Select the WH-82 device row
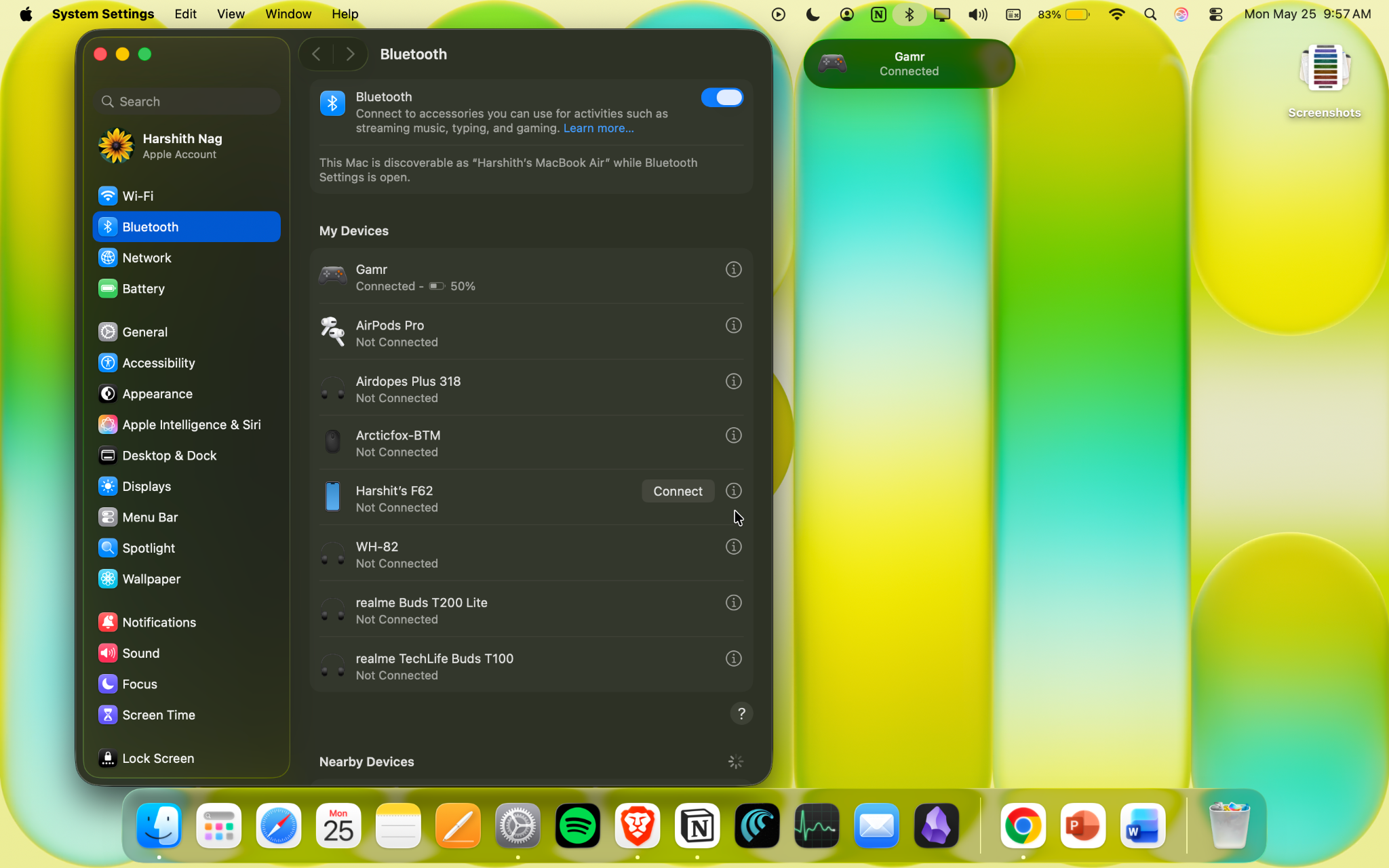This screenshot has width=1389, height=868. (531, 554)
